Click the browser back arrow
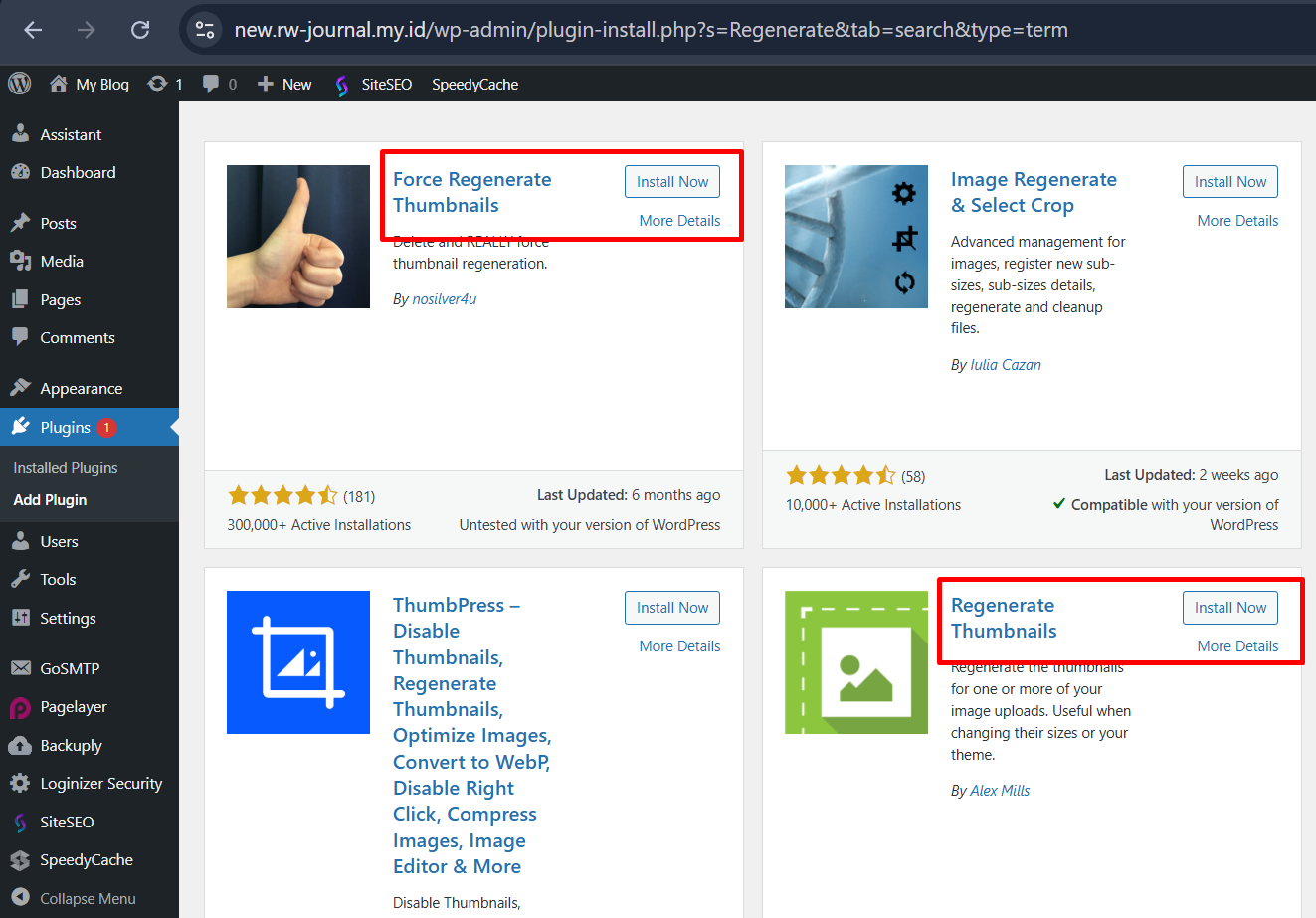The image size is (1316, 918). click(x=33, y=30)
